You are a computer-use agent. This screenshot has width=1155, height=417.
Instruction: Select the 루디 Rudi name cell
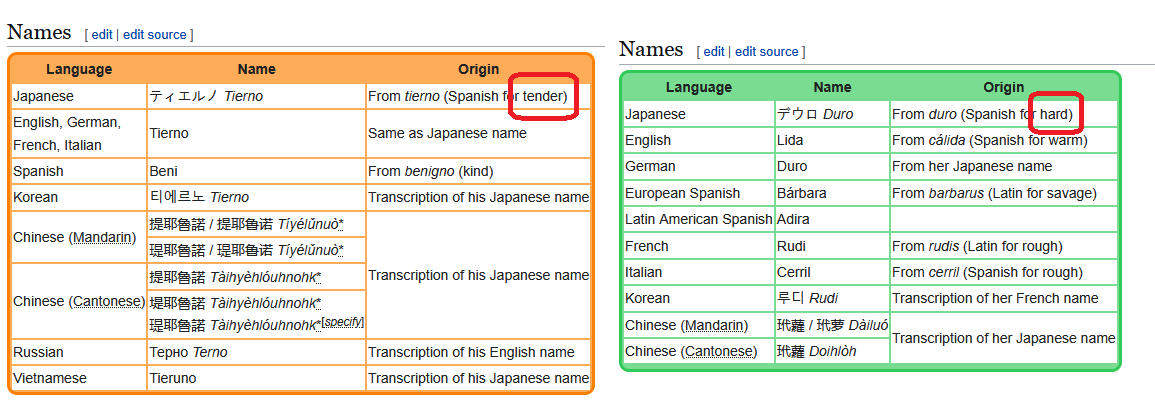click(832, 298)
